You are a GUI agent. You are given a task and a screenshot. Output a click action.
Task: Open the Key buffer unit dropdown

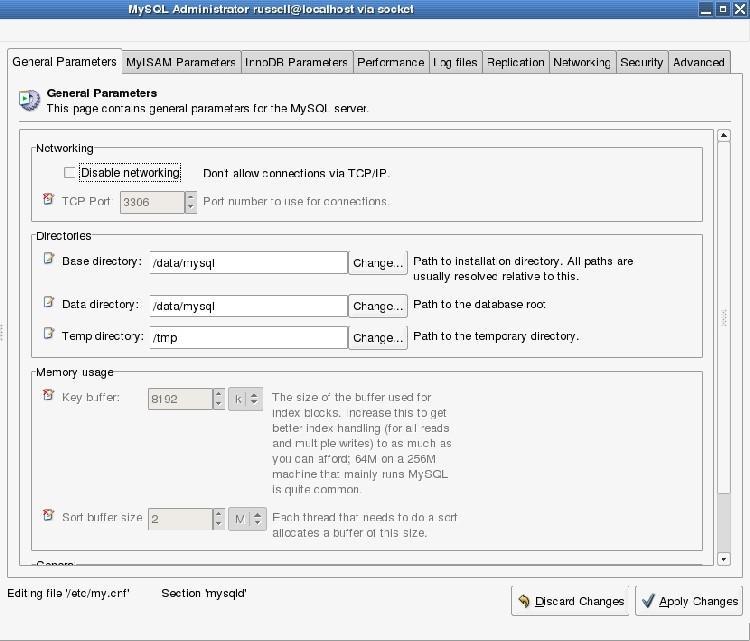[245, 399]
